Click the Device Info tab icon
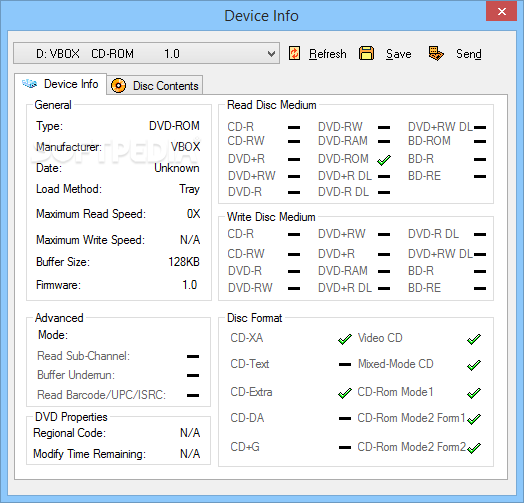This screenshot has width=524, height=503. [29, 84]
